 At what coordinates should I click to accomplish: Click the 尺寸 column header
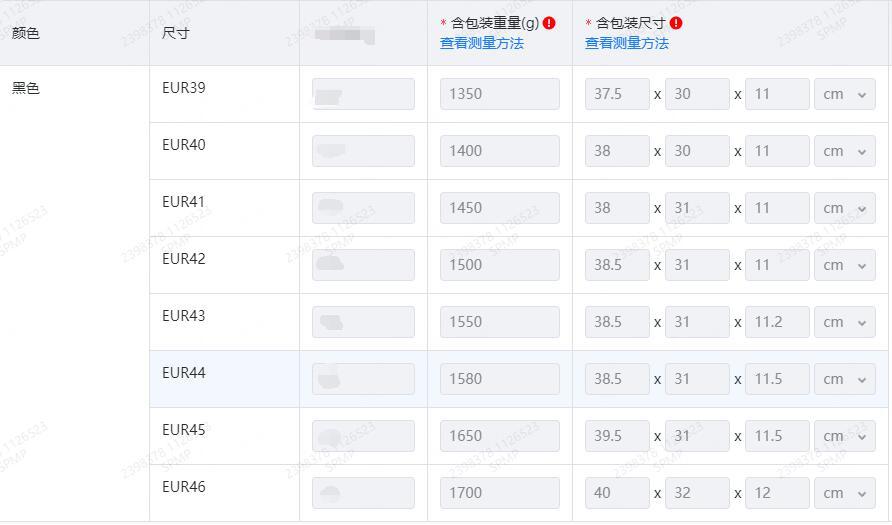pos(175,33)
